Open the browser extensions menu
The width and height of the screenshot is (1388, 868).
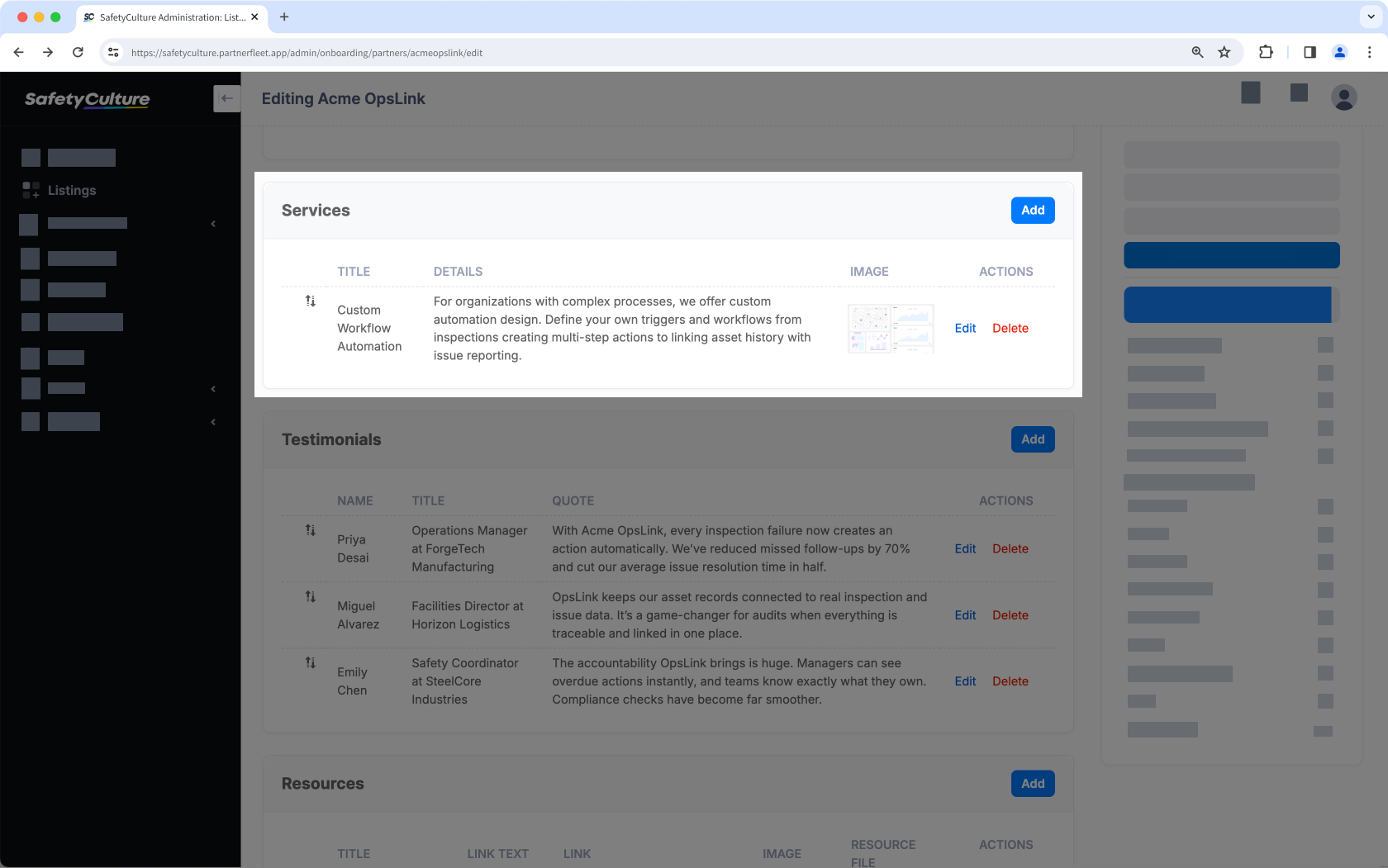1266,52
